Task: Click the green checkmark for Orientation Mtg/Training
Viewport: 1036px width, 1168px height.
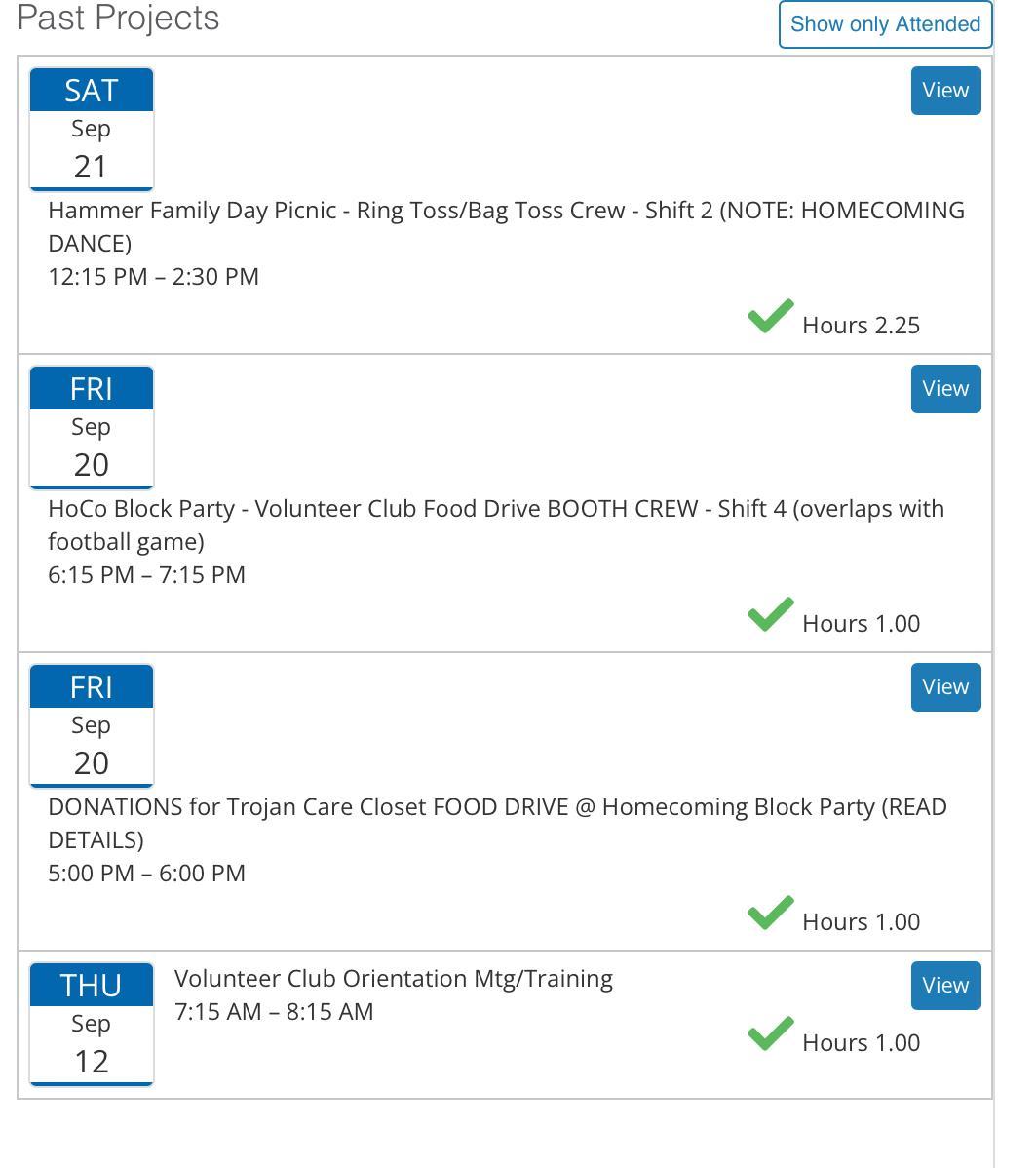Action: pos(770,1034)
